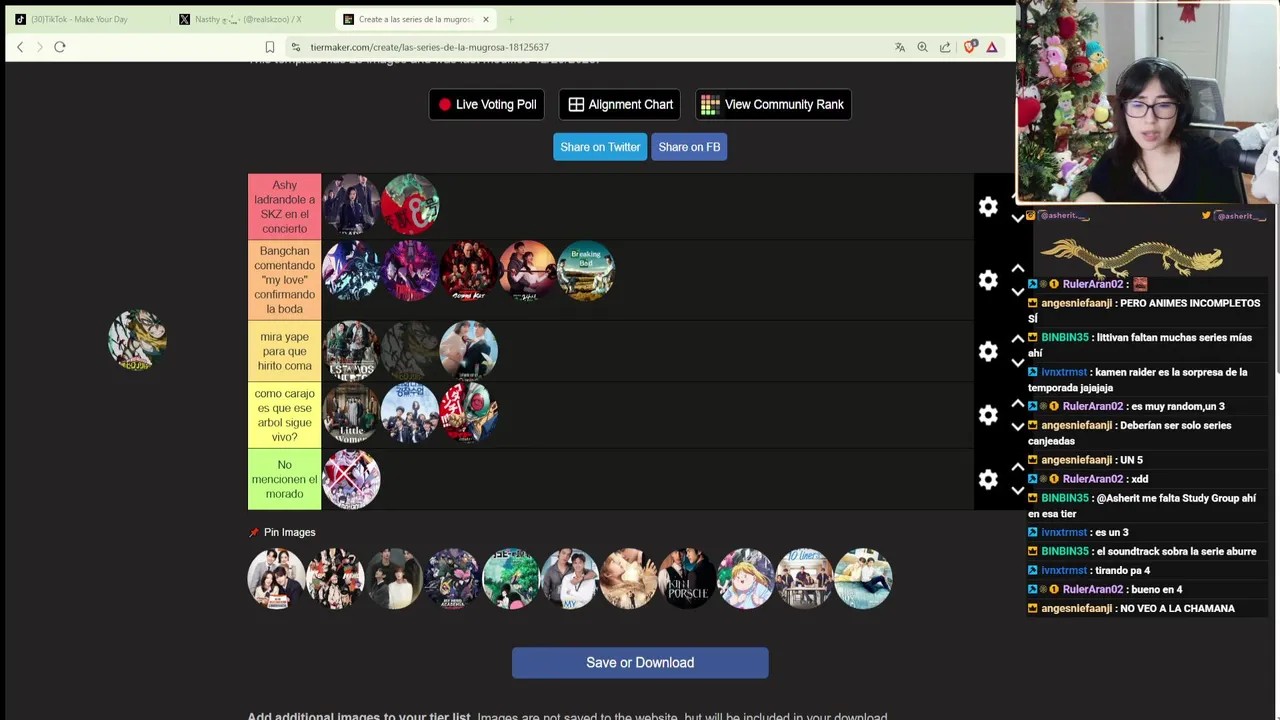Image resolution: width=1280 pixels, height=720 pixels.
Task: Click the Live Voting Poll button
Action: tap(487, 104)
